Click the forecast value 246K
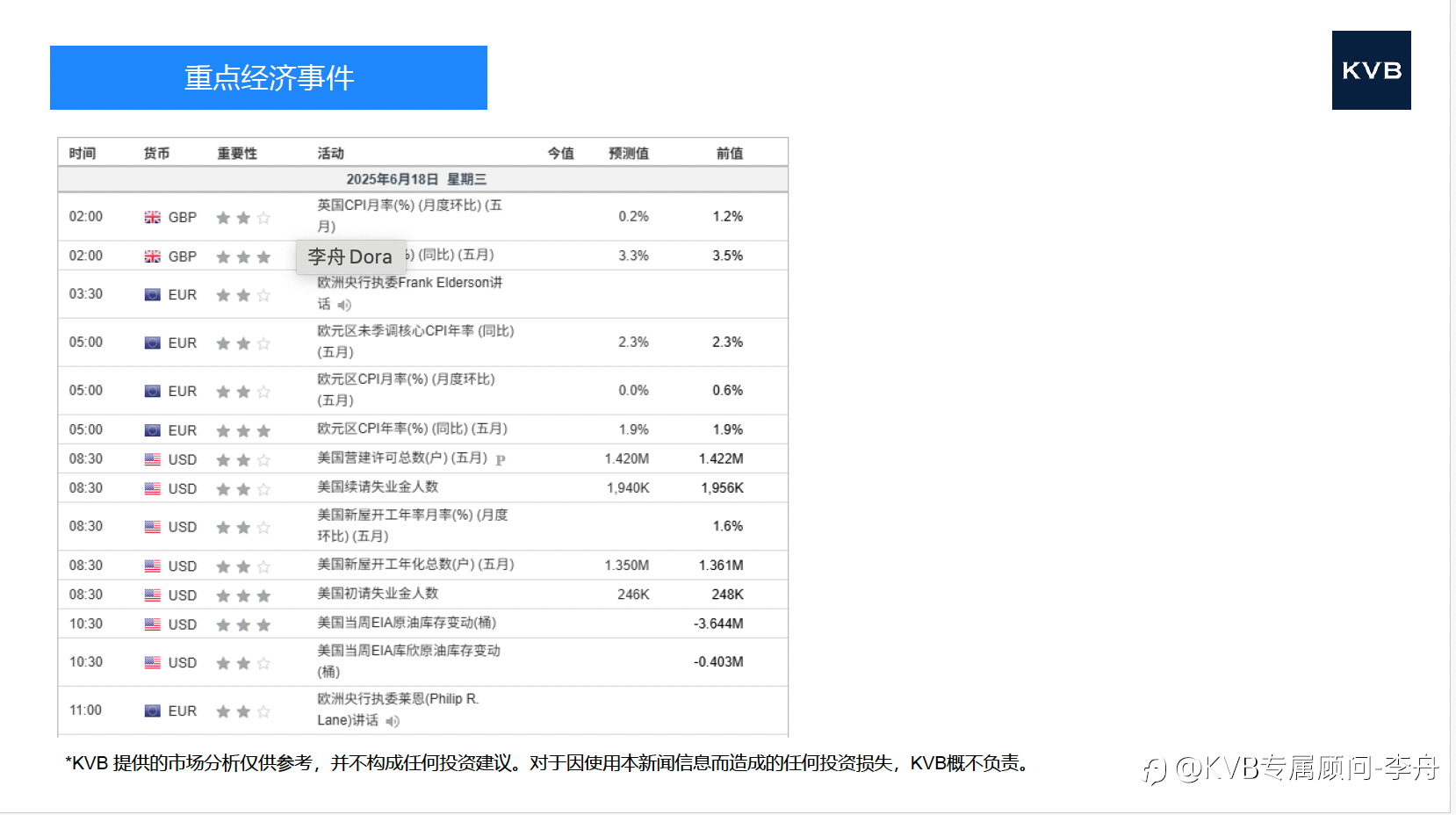This screenshot has width=1456, height=815. pyautogui.click(x=633, y=595)
